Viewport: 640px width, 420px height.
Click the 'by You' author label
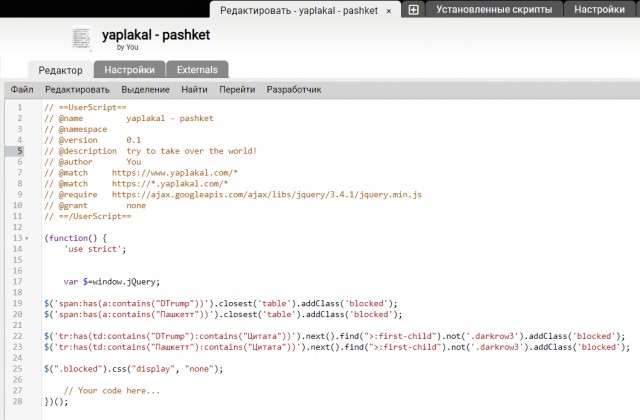coord(127,47)
